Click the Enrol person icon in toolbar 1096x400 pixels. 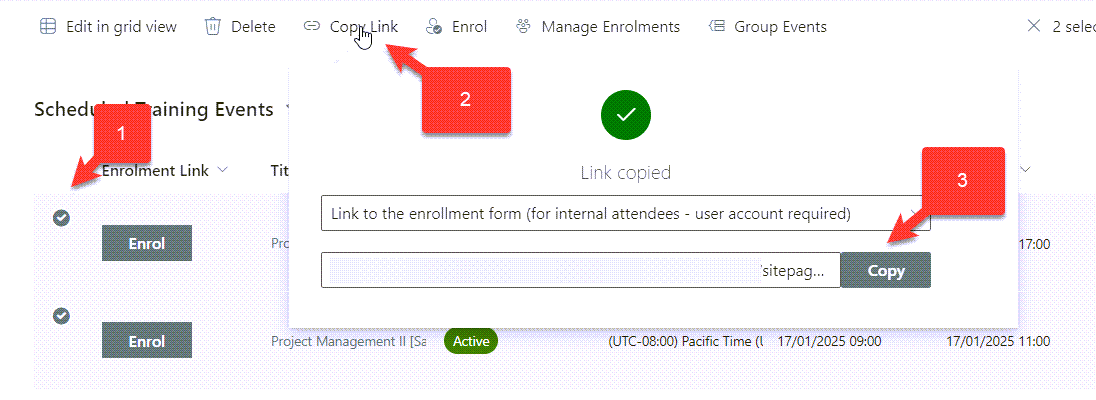pos(434,27)
